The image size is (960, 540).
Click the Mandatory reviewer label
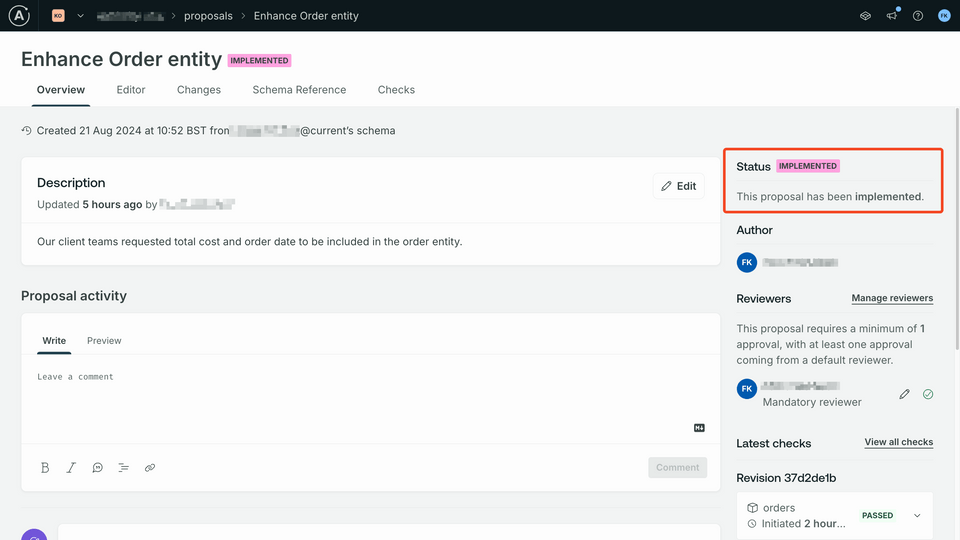[812, 402]
